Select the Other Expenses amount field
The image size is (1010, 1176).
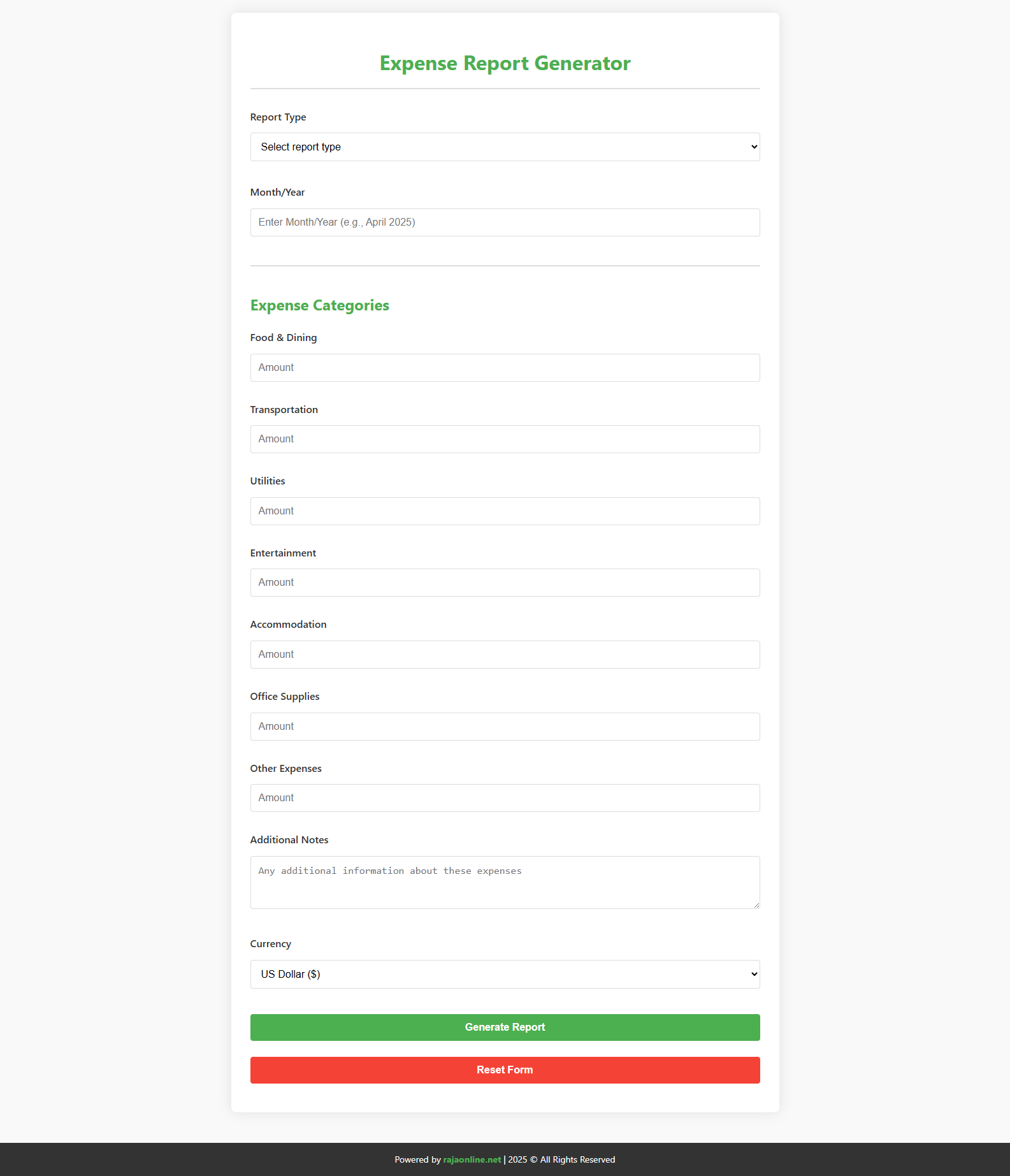click(x=504, y=798)
